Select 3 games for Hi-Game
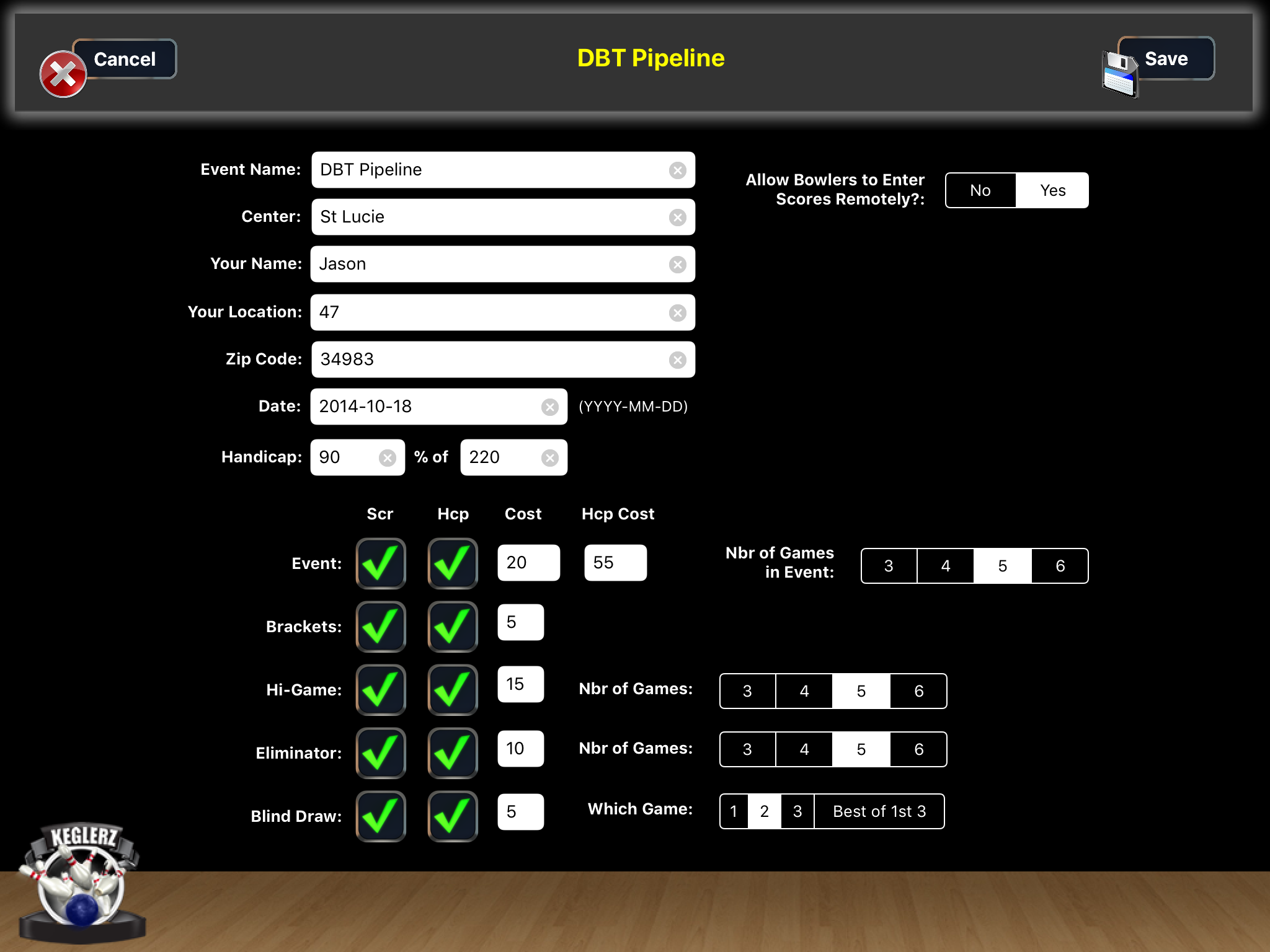The image size is (1270, 952). 747,691
